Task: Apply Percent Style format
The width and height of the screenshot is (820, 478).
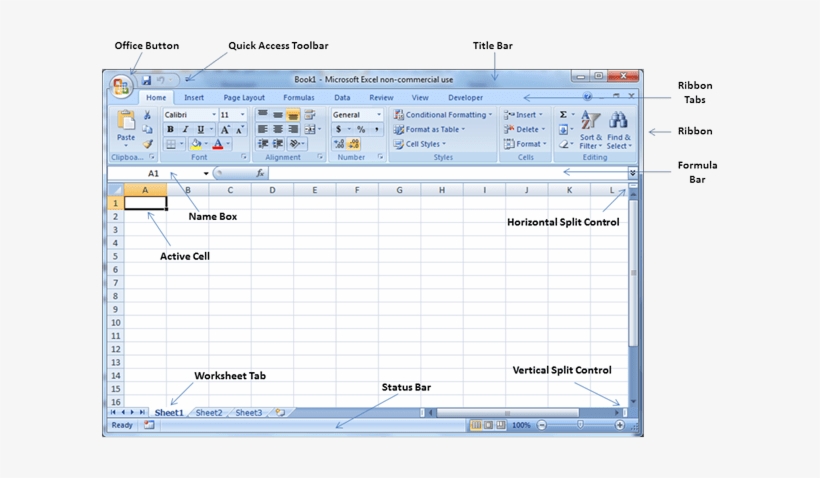Action: point(361,129)
